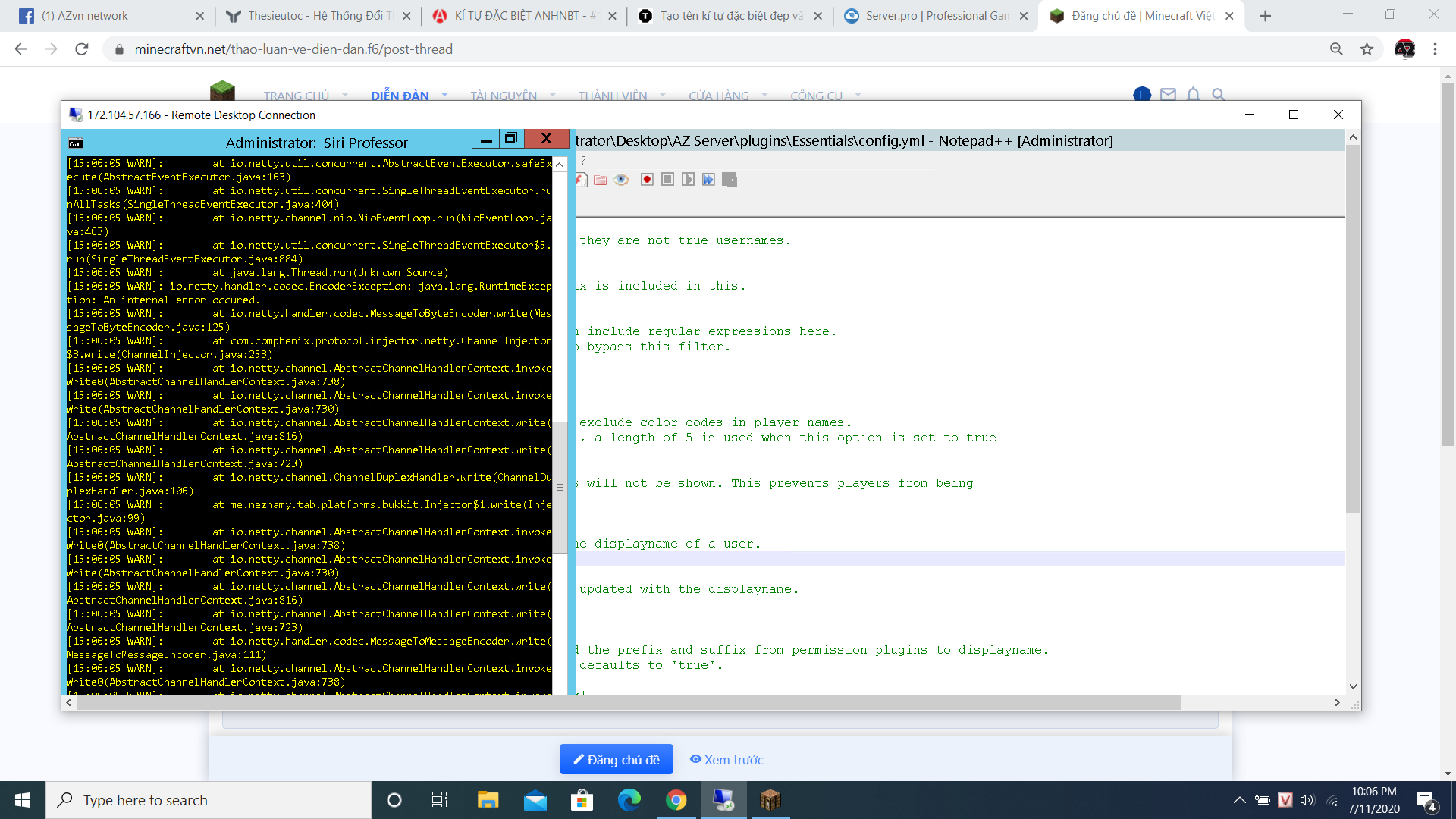
Task: Click the folder as workspace icon
Action: coord(601,180)
